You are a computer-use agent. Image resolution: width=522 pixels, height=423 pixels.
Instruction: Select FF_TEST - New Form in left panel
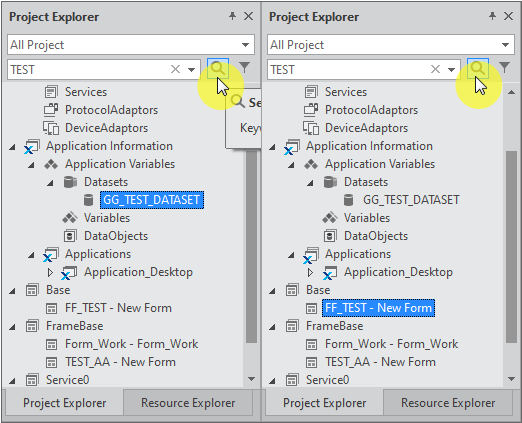118,308
